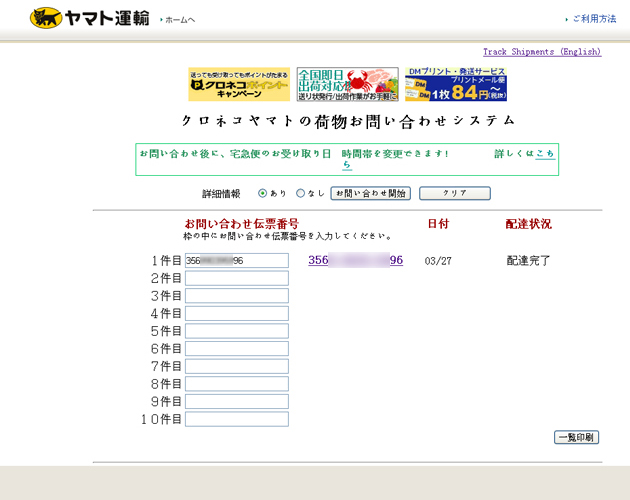Select the あり detailed info radio button

pos(263,193)
